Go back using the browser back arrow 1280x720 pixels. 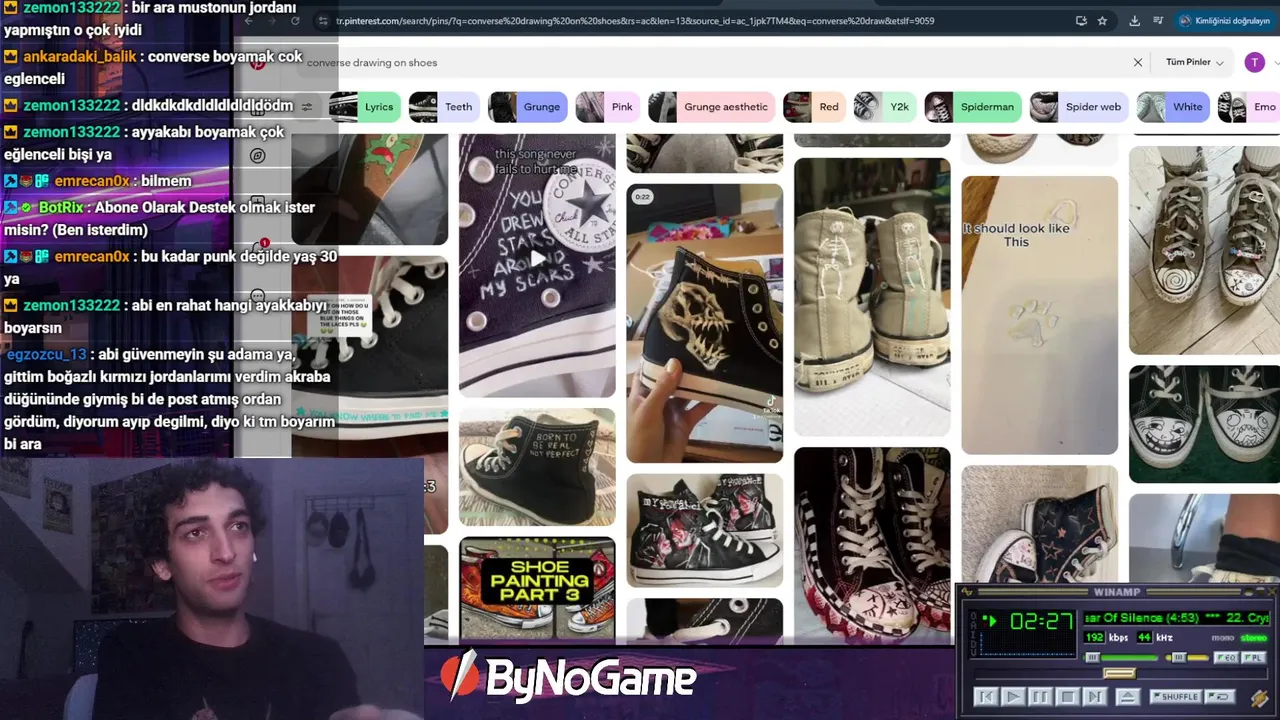(249, 21)
